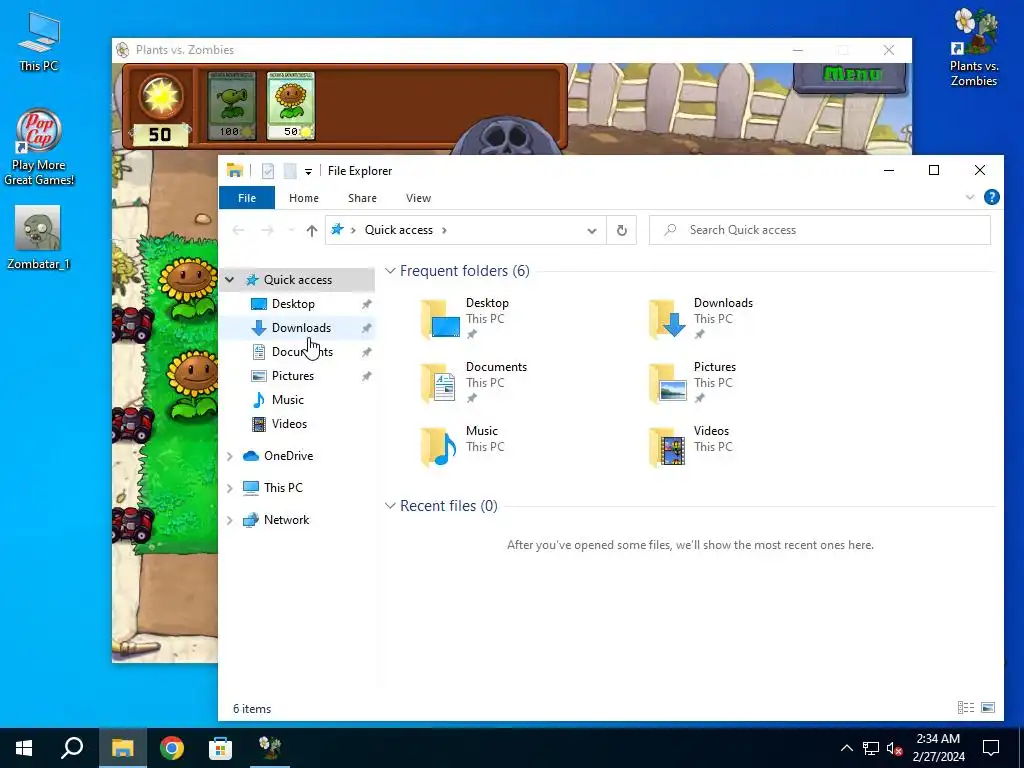Launch Plants vs. Zombies desktop shortcut
Screen dimensions: 1024x768
[x=974, y=48]
